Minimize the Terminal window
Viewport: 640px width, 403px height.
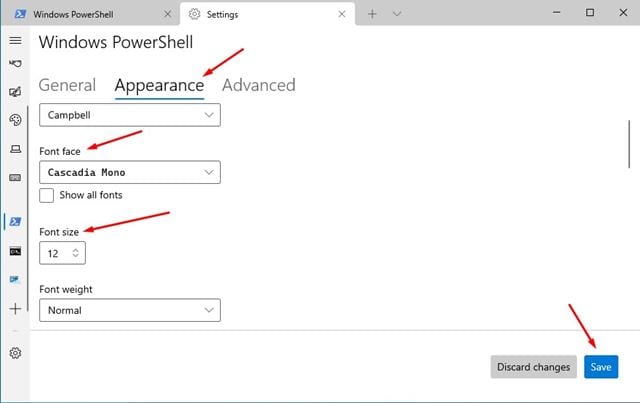pos(556,13)
